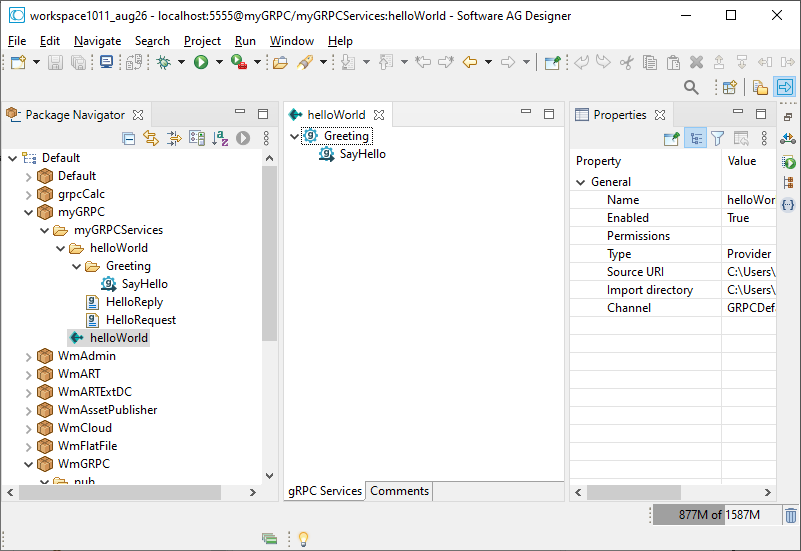Click the Debug bug icon in toolbar
This screenshot has width=801, height=551.
[x=164, y=62]
